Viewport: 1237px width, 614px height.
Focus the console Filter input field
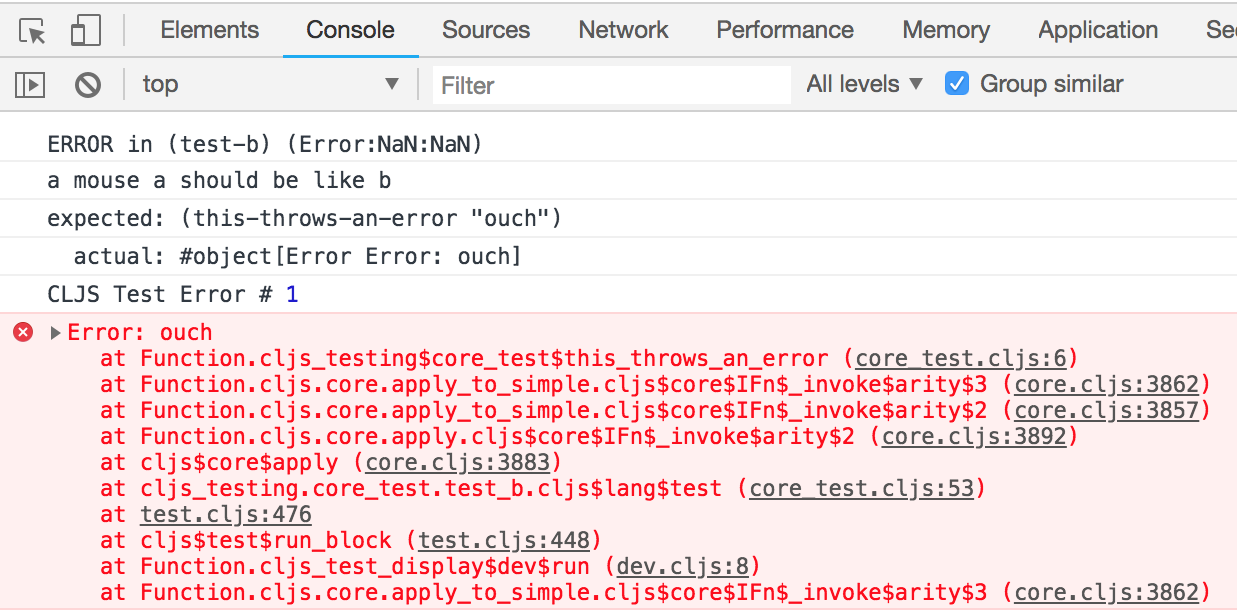pyautogui.click(x=611, y=85)
